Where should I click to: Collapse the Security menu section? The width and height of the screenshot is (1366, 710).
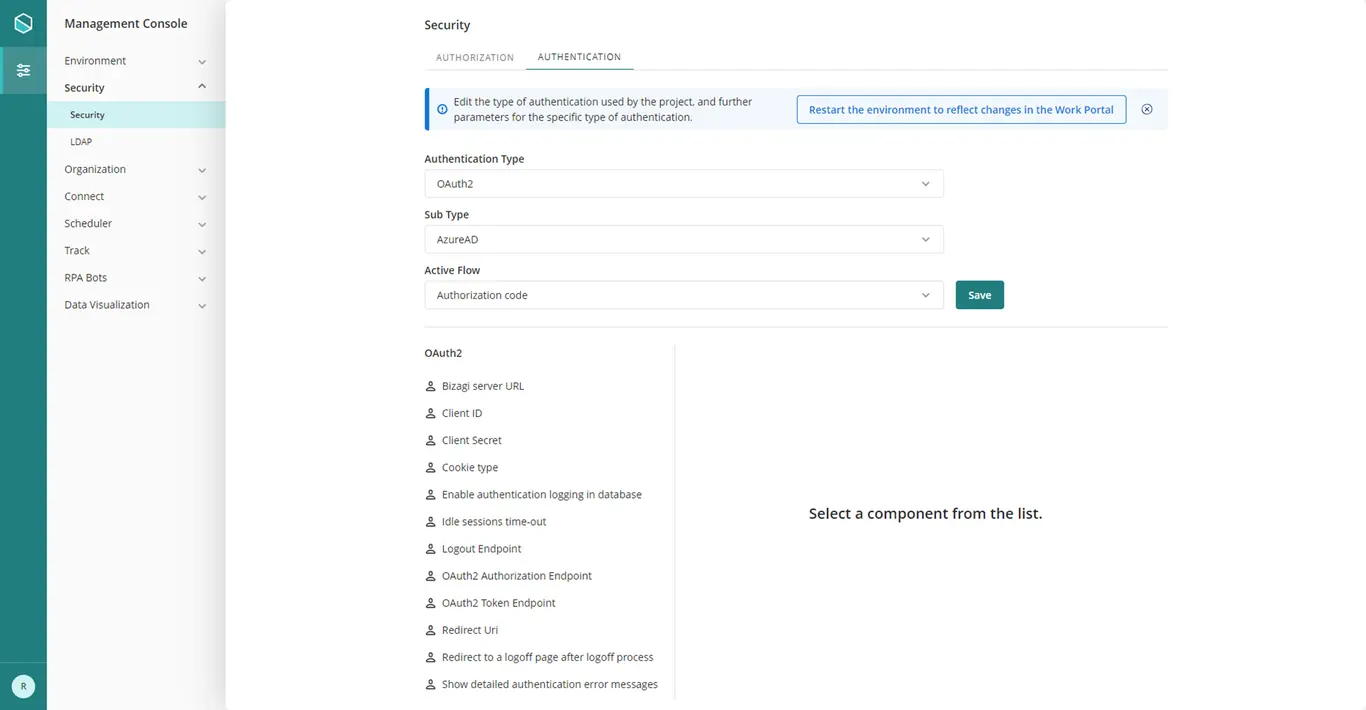point(135,88)
